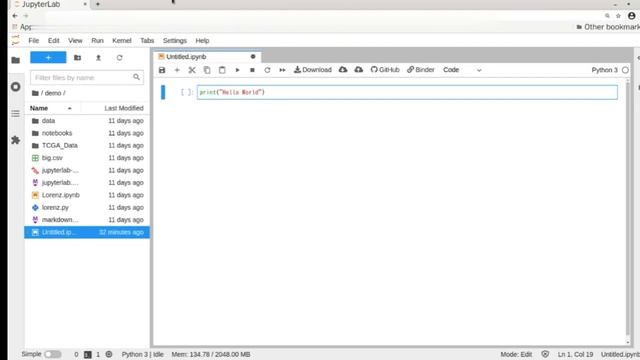The image size is (640, 360).
Task: Select the big.csv file
Action: [87, 158]
